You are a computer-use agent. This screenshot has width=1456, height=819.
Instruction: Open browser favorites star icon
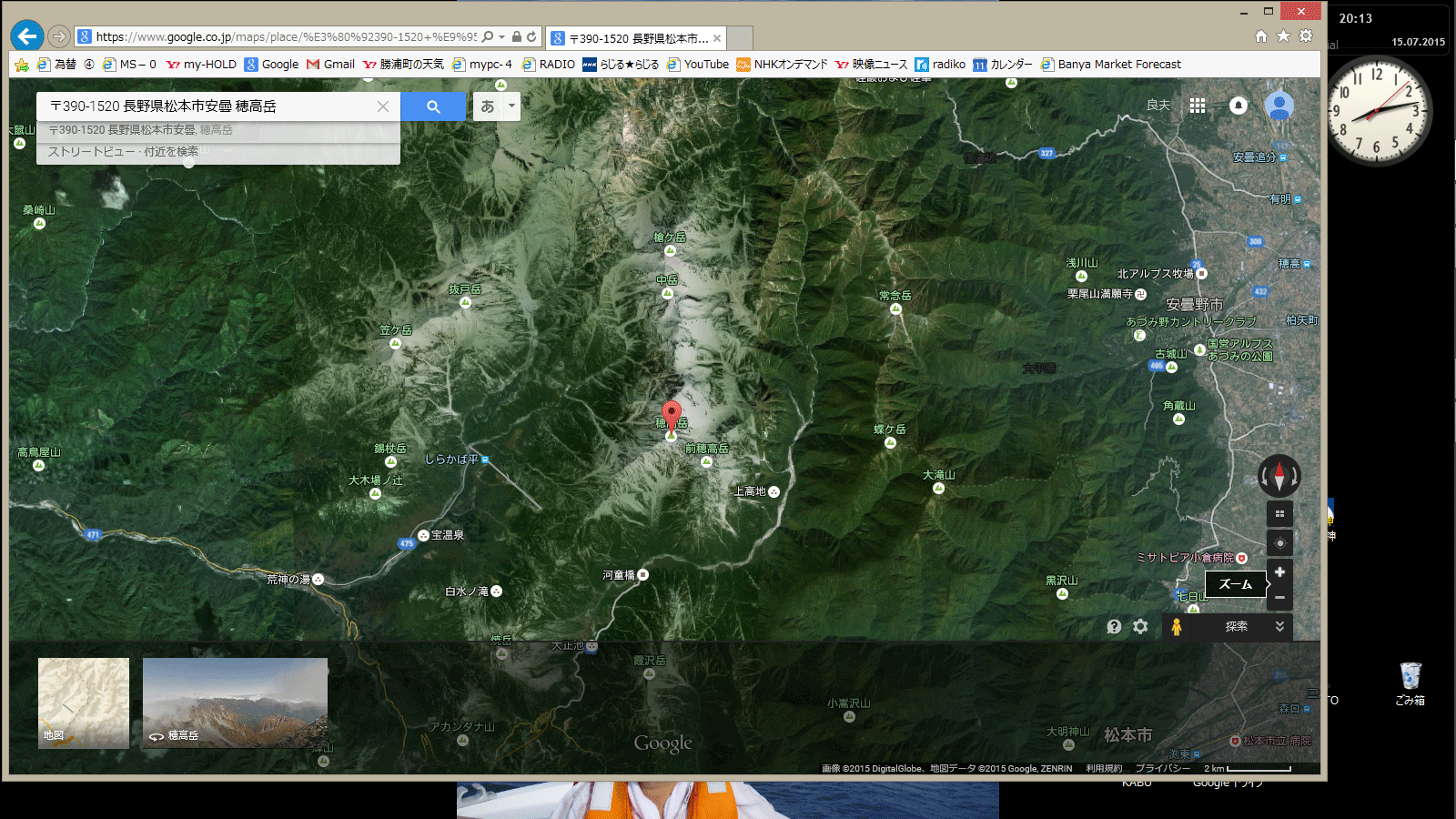[1283, 36]
